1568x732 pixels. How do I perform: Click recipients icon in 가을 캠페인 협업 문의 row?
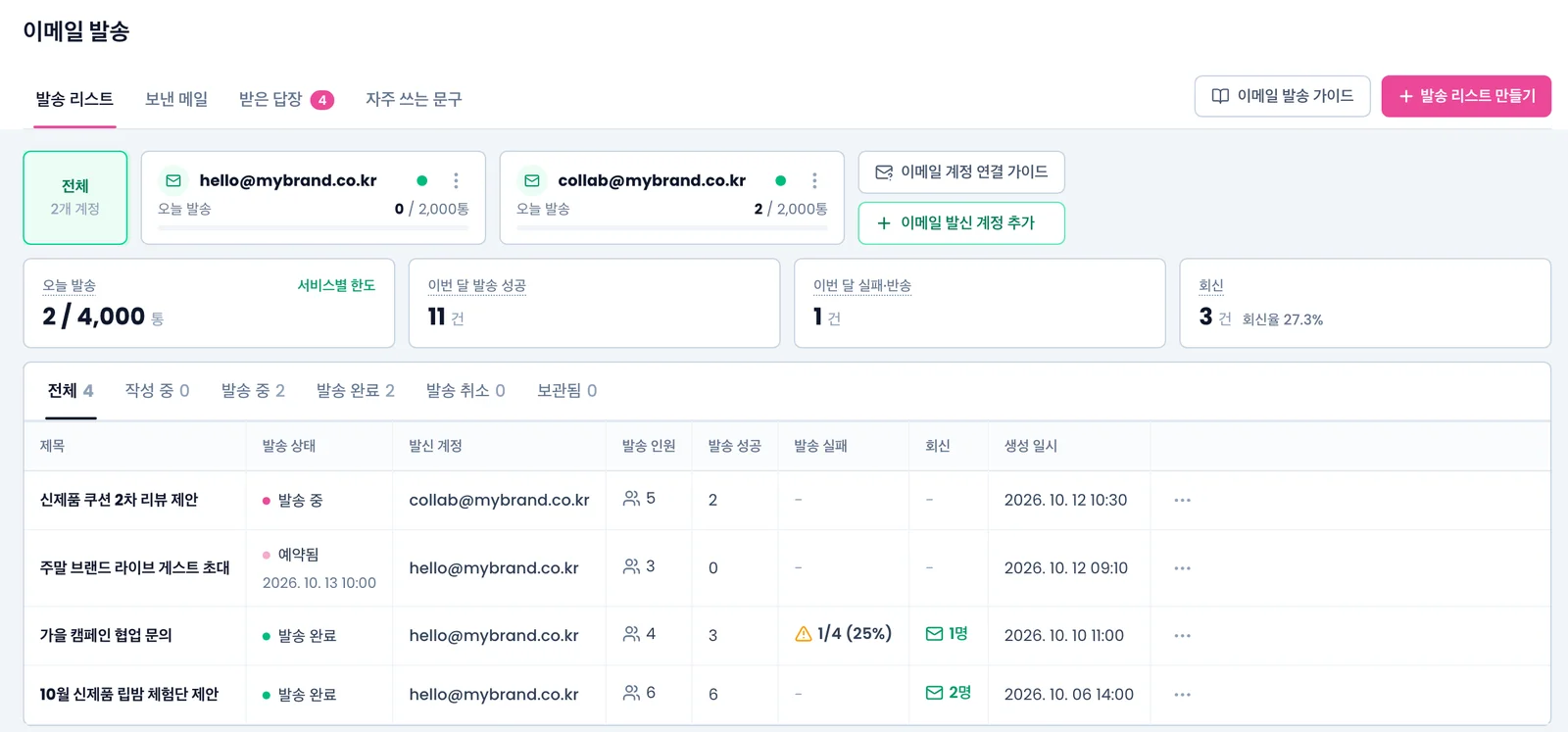tap(632, 634)
